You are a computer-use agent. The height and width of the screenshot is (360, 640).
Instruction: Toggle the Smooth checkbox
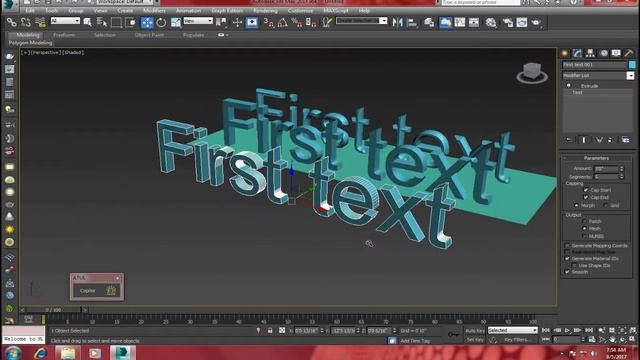click(567, 272)
